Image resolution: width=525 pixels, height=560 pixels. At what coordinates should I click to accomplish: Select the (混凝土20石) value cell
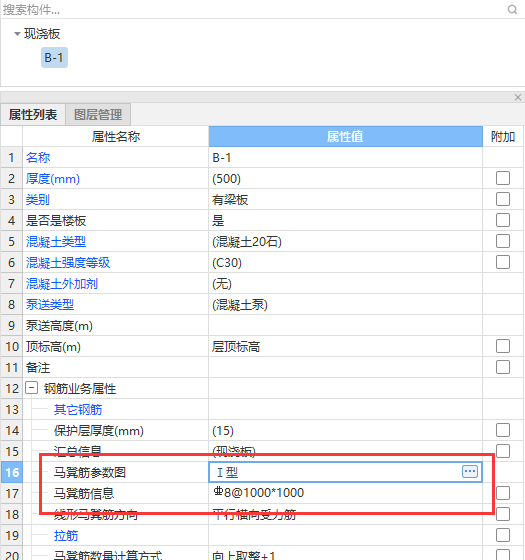(345, 241)
